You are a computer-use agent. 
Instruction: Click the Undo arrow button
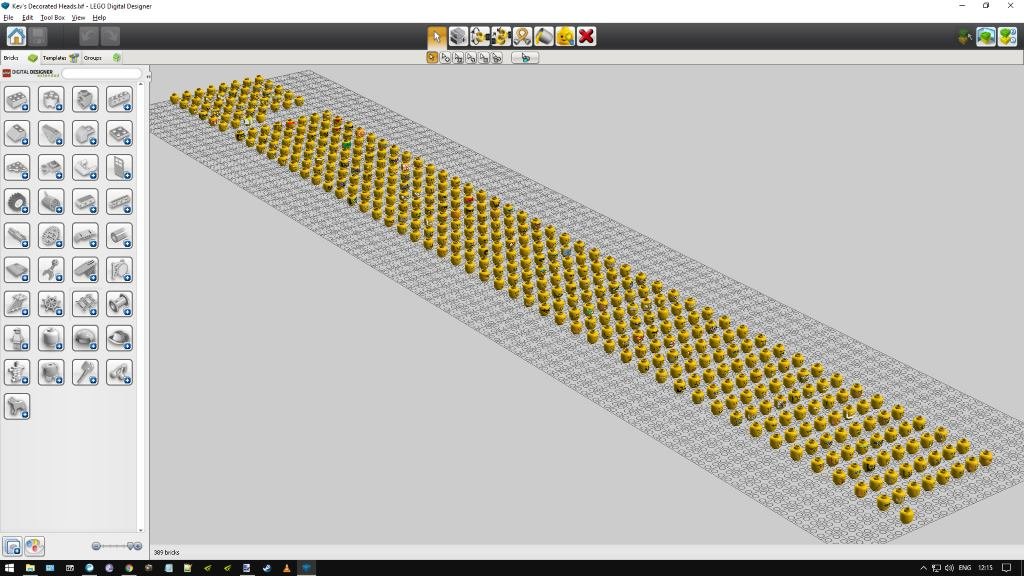tap(88, 37)
